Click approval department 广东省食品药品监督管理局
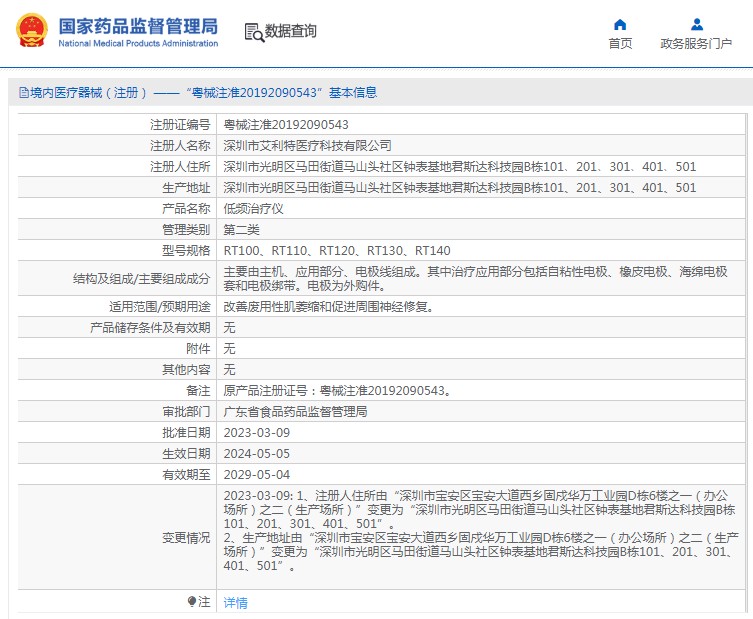The image size is (753, 619). tap(295, 412)
